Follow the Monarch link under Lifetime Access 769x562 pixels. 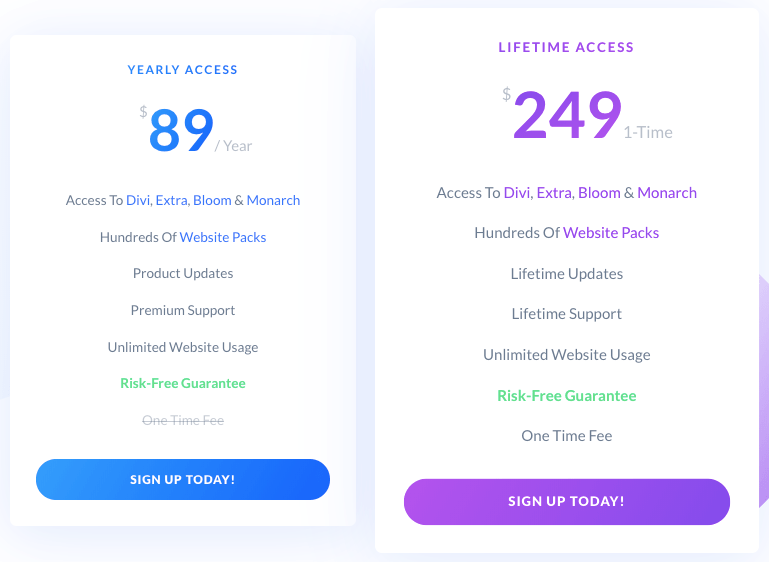point(667,193)
